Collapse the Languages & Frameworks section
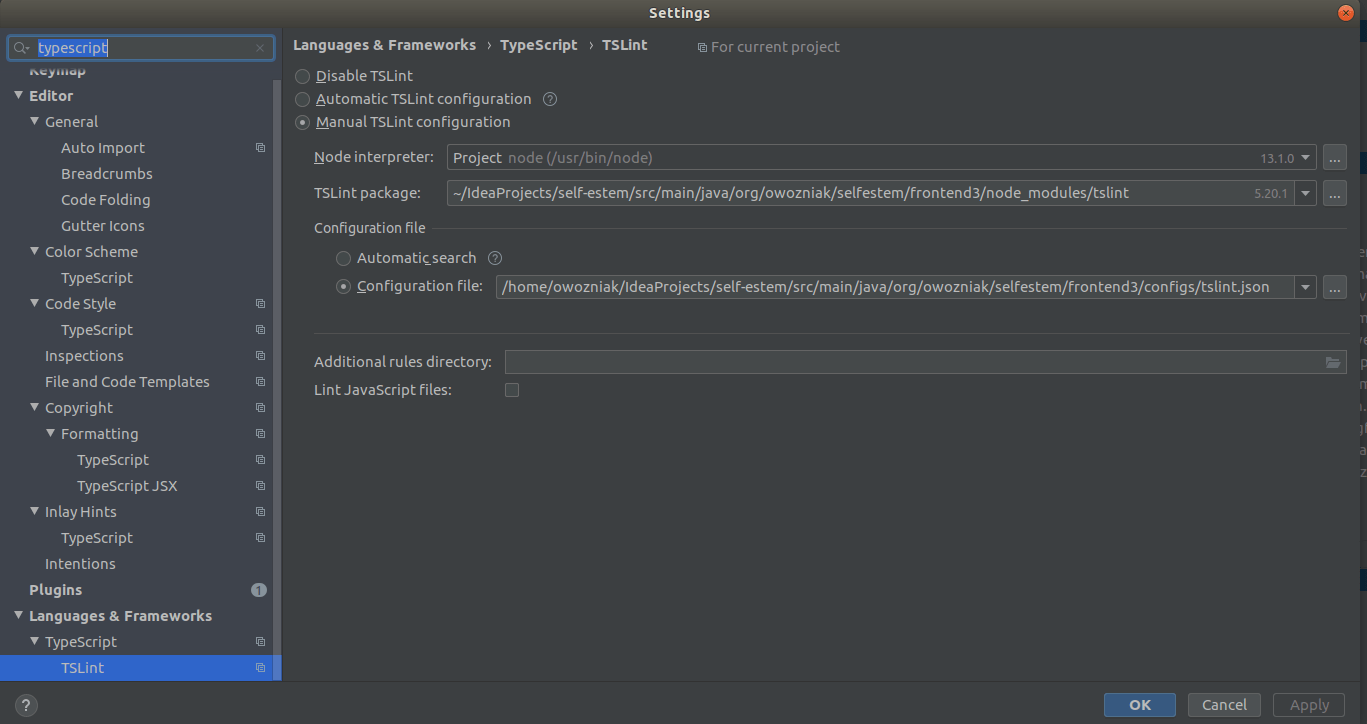This screenshot has height=724, width=1367. click(x=18, y=616)
